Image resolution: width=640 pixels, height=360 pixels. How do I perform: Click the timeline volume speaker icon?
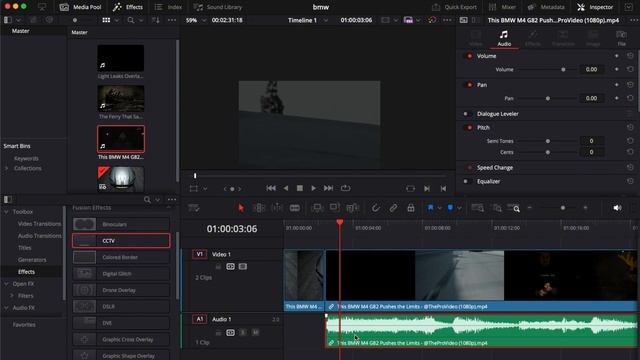click(x=617, y=208)
